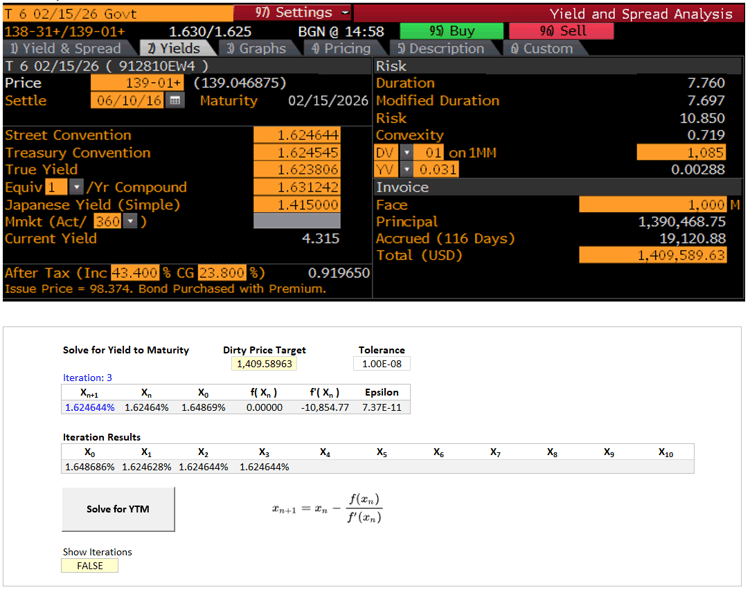
Task: Open the Description tab
Action: pos(441,48)
